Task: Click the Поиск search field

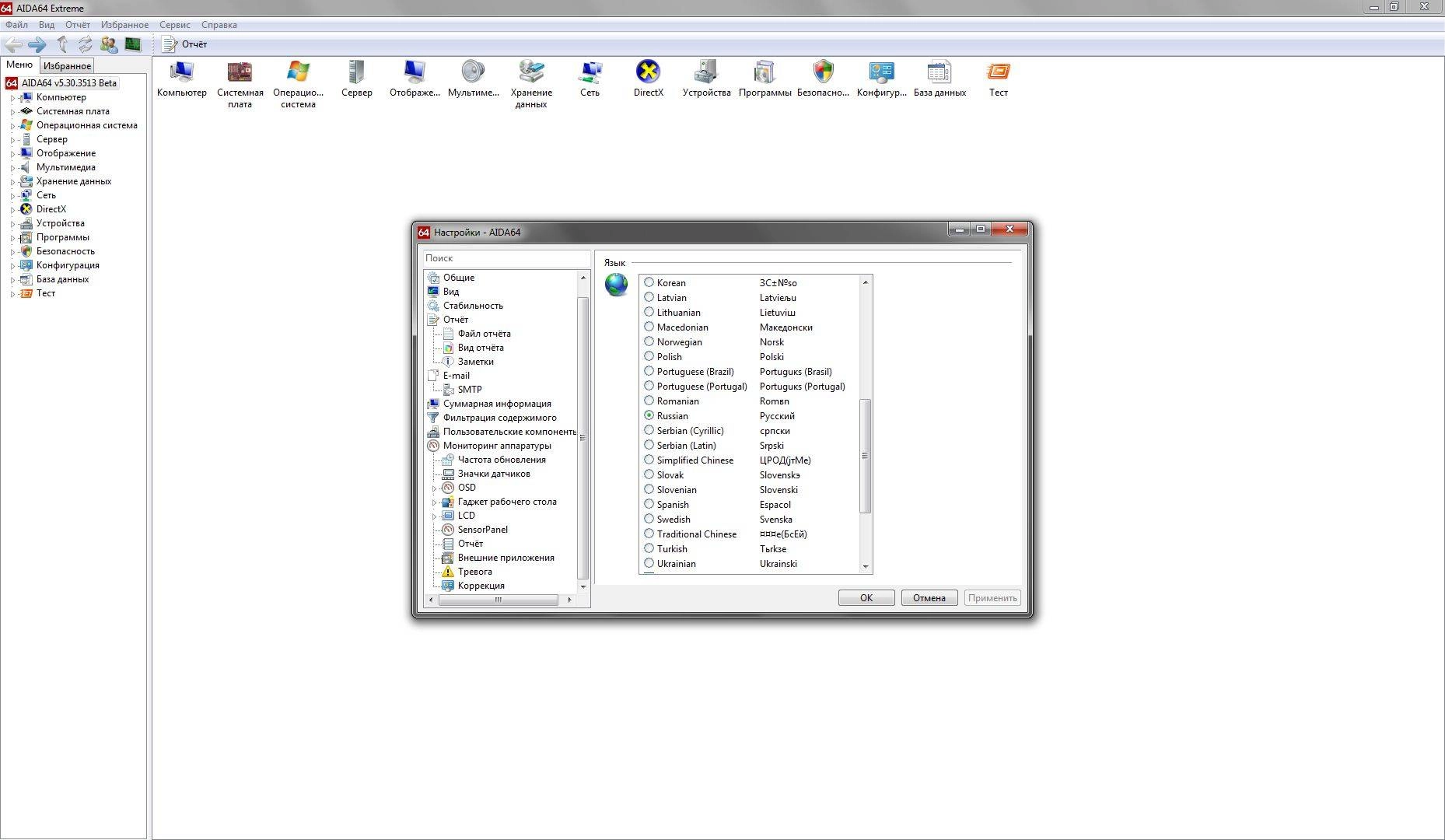Action: tap(506, 258)
